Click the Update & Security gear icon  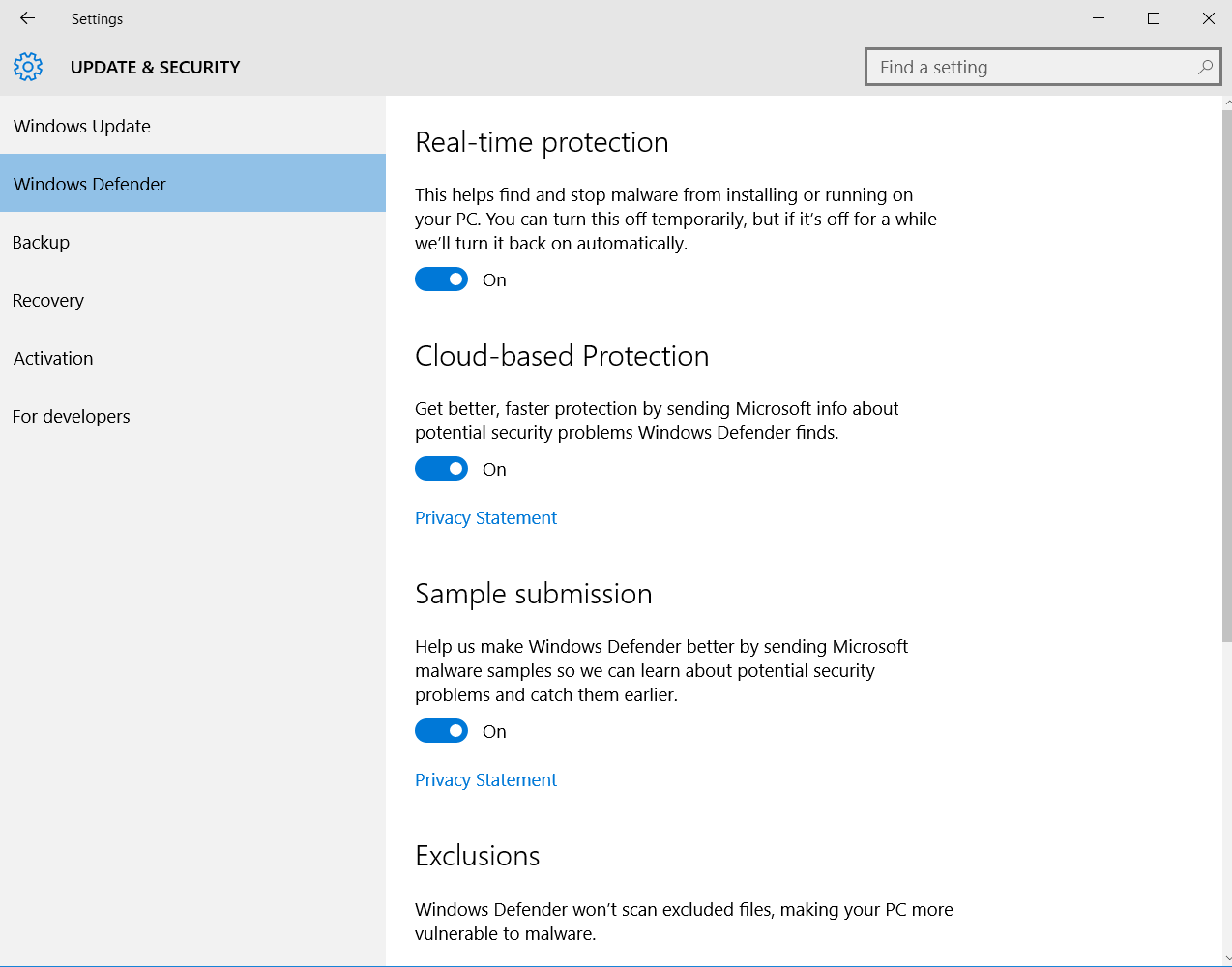pos(28,67)
